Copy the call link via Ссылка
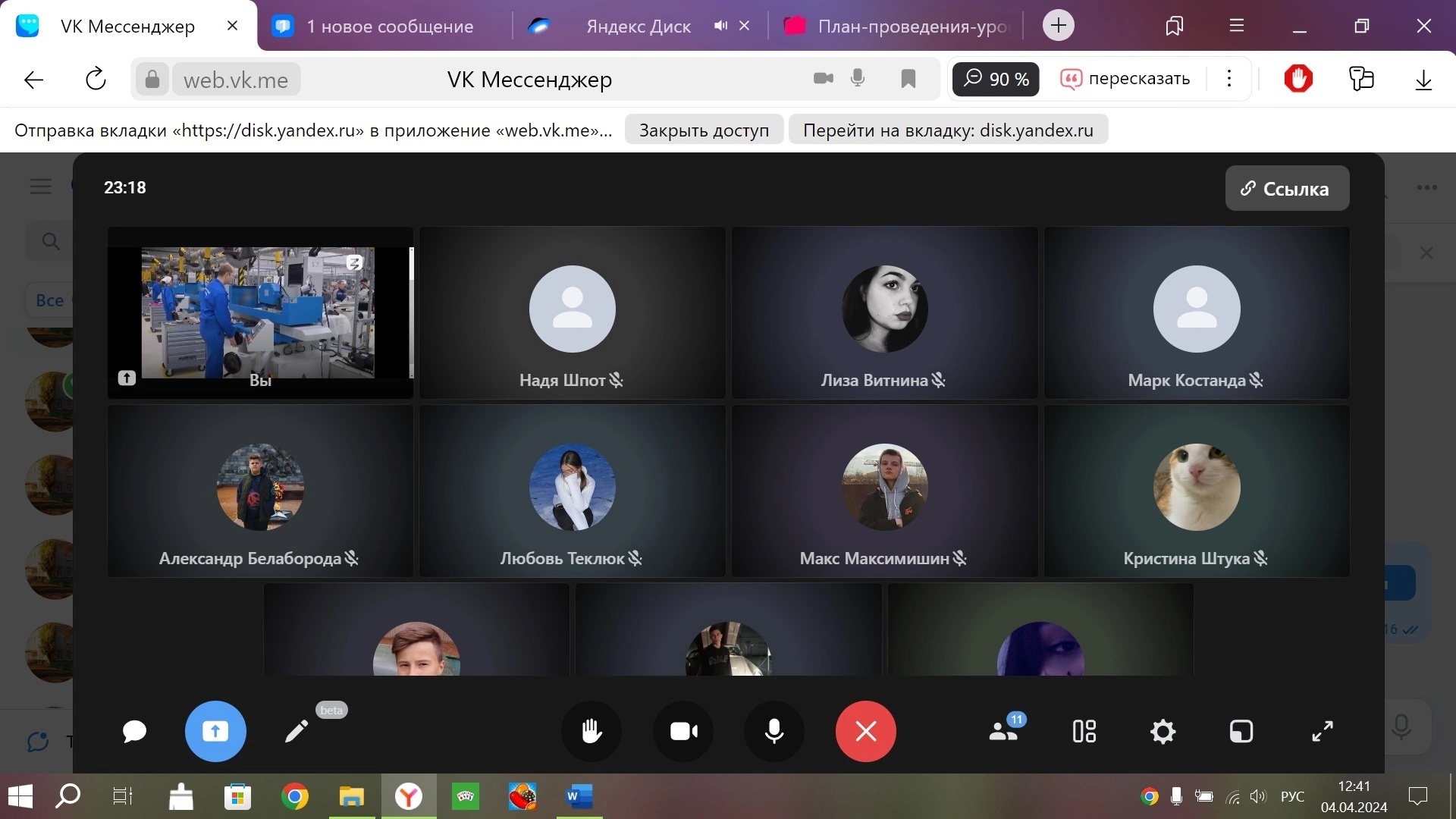1456x819 pixels. tap(1287, 188)
